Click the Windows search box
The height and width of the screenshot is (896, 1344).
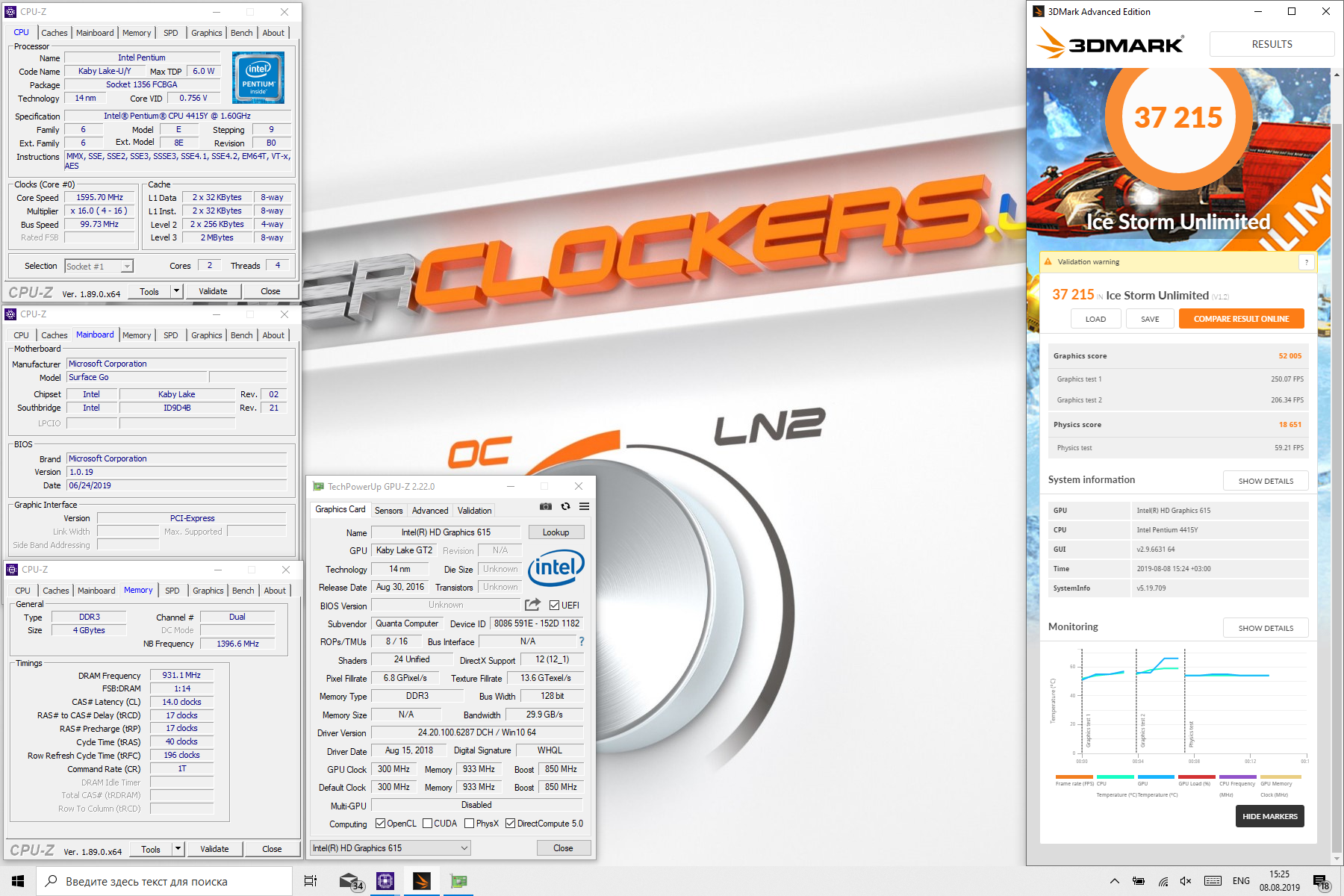[x=164, y=881]
